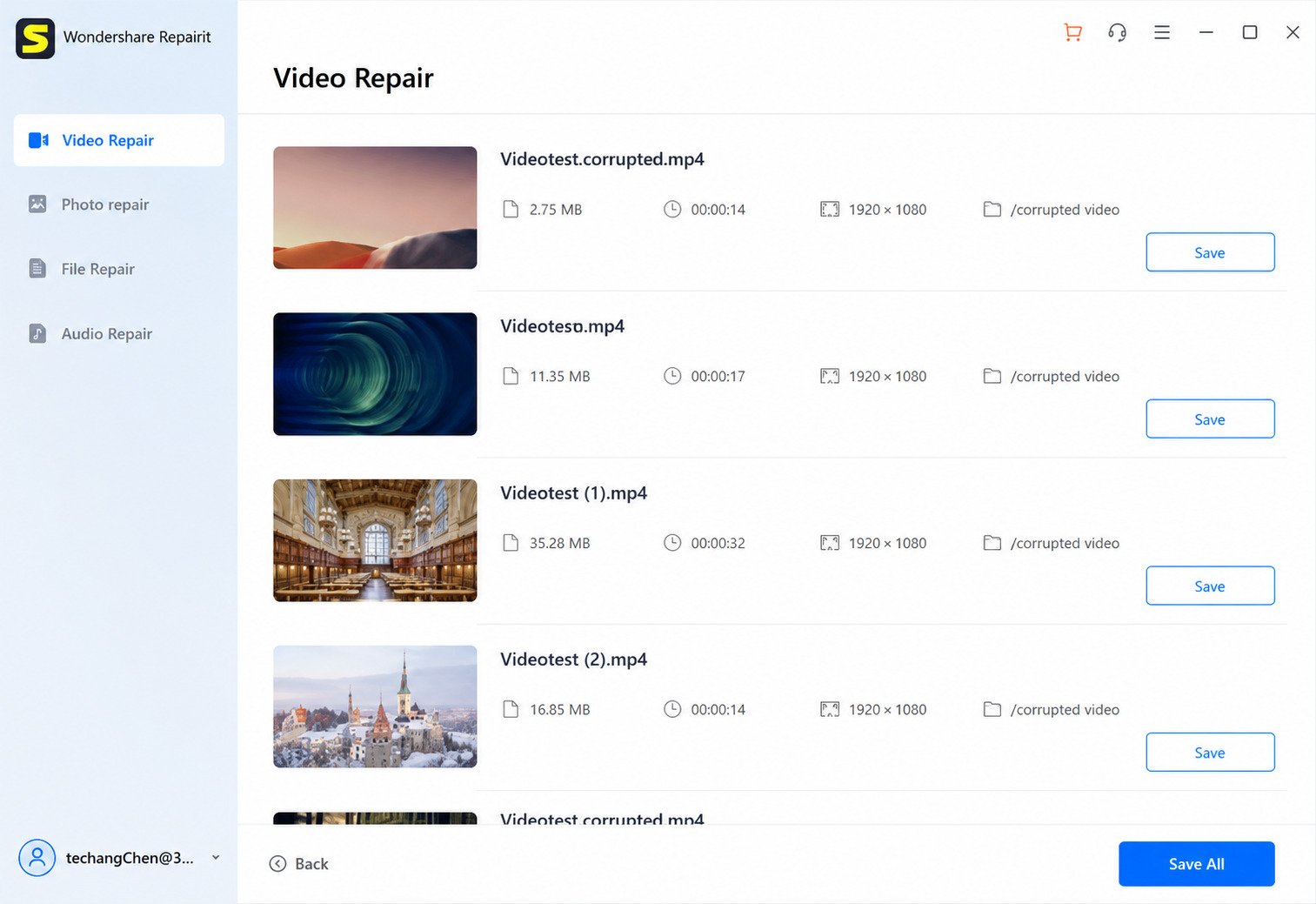Click the 11.35 MB file size
Image resolution: width=1316 pixels, height=904 pixels.
click(560, 377)
